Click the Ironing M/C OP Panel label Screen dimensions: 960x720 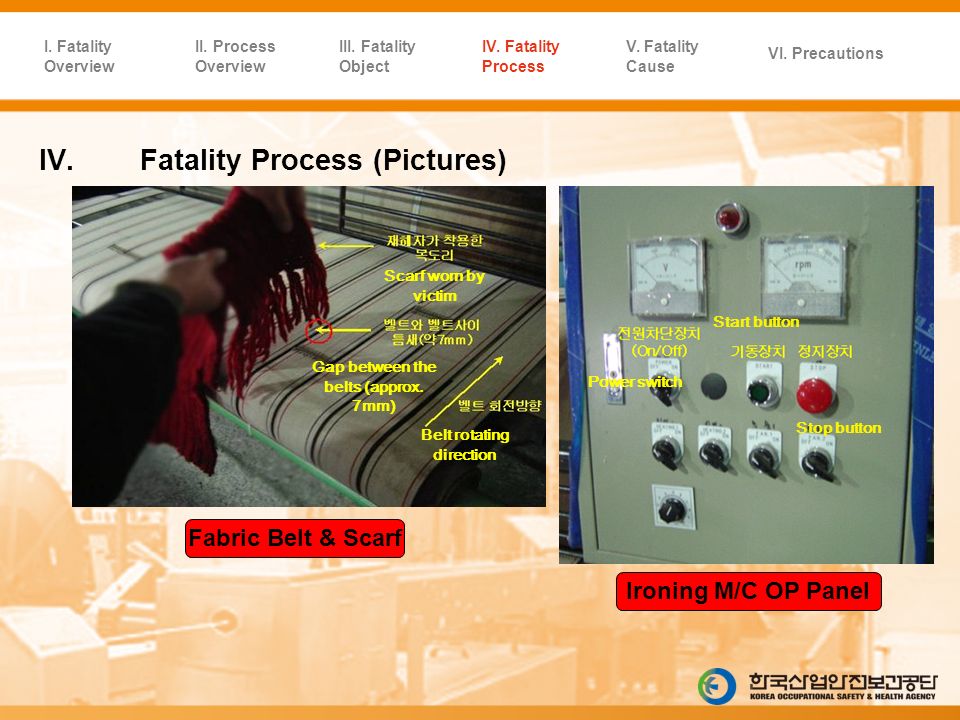coord(748,591)
